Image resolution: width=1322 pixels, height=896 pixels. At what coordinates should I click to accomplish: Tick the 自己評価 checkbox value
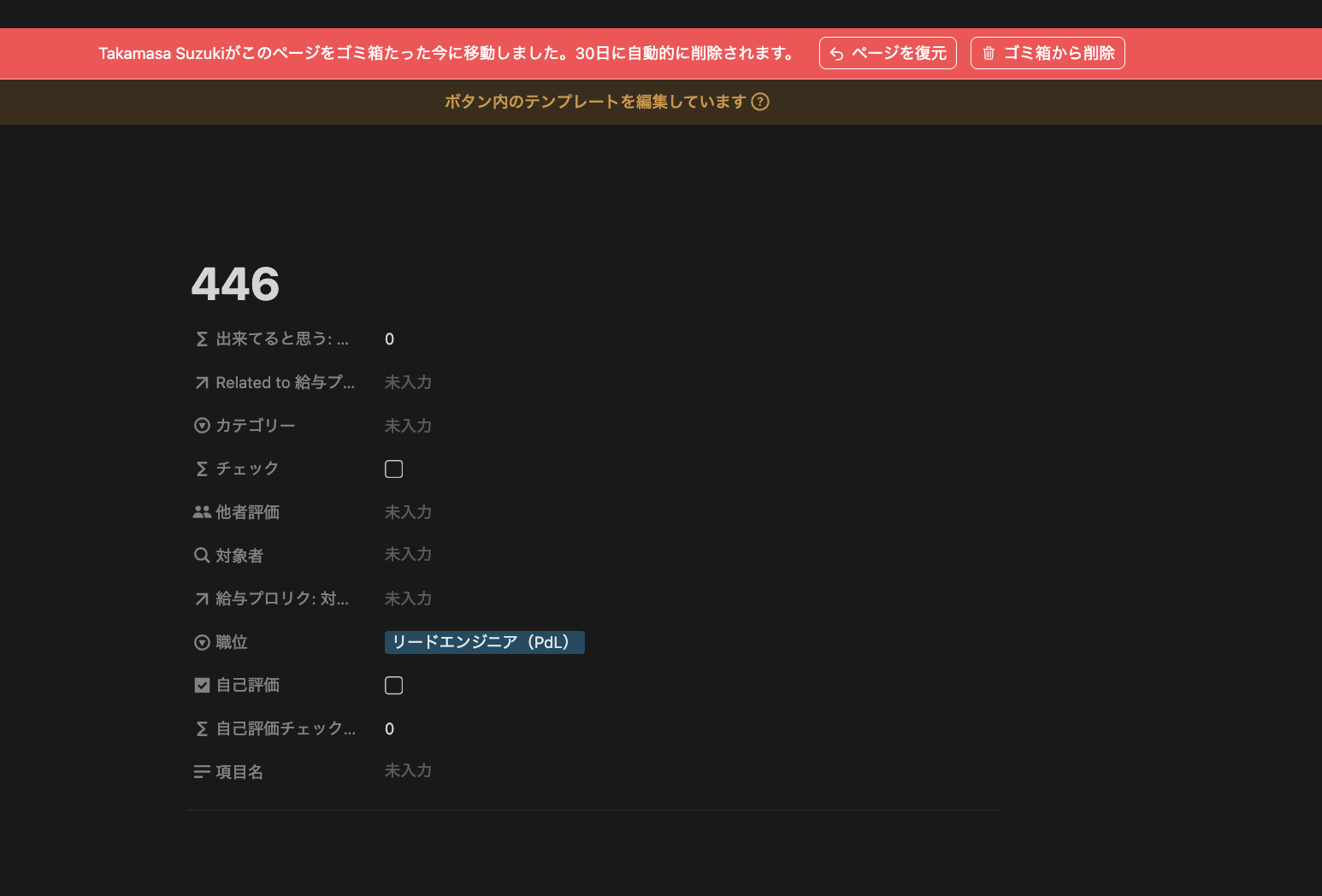(393, 685)
